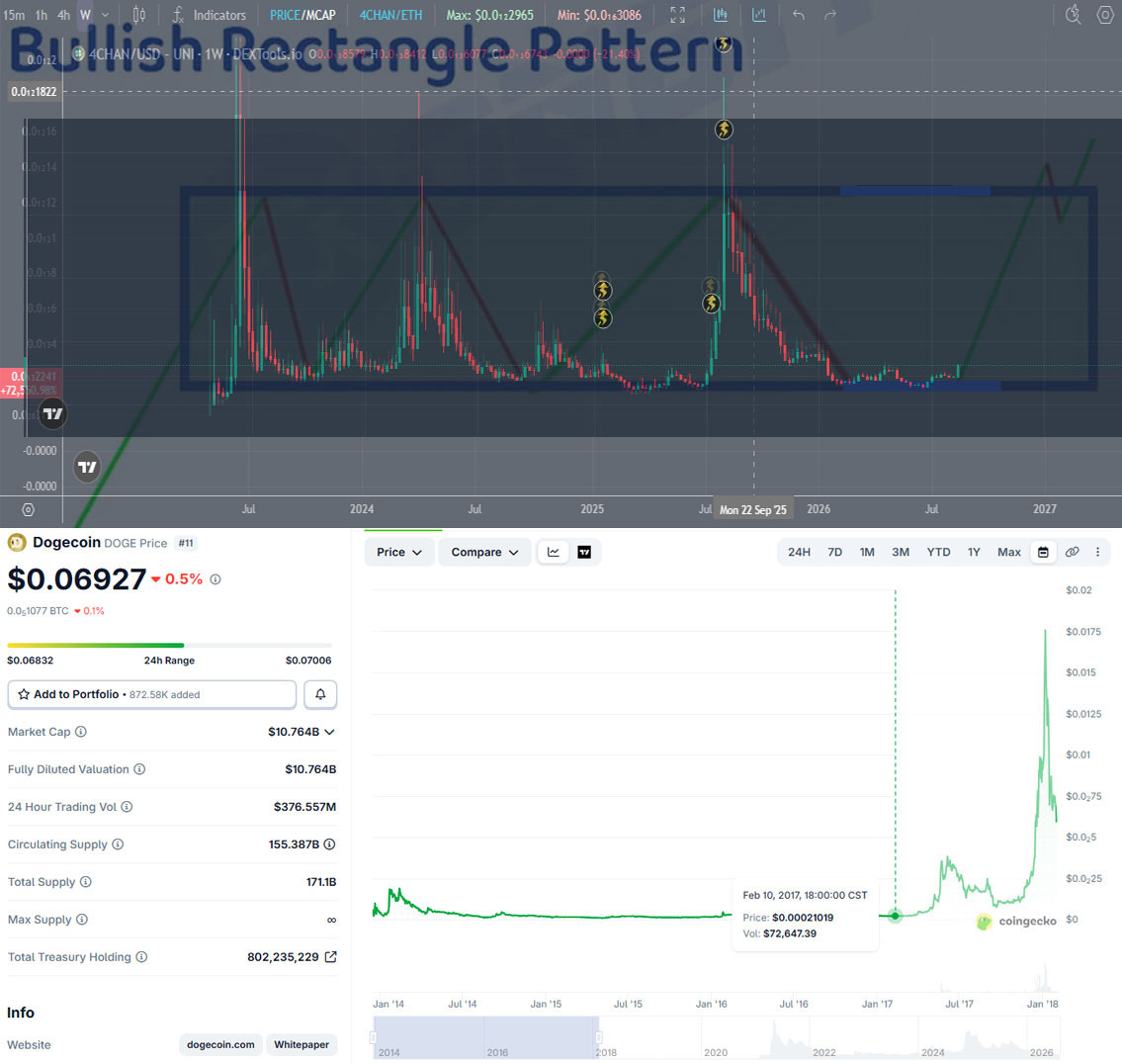The width and height of the screenshot is (1122, 1064).
Task: Click info icon next to Fully Diluted Valuation
Action: tap(139, 769)
